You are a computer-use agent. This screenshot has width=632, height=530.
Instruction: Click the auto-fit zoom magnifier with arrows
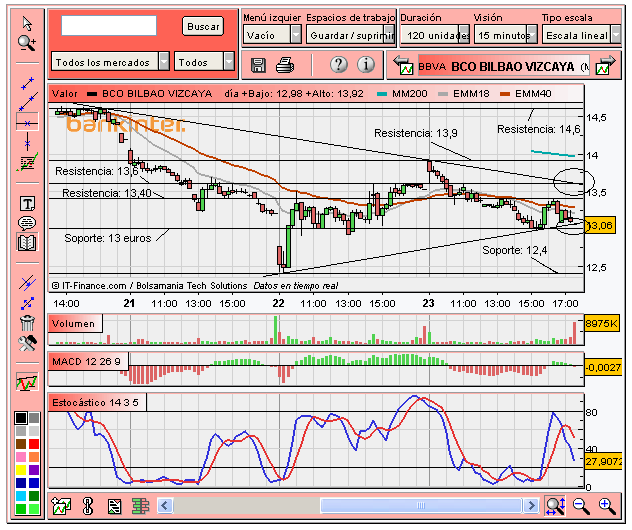pos(555,505)
